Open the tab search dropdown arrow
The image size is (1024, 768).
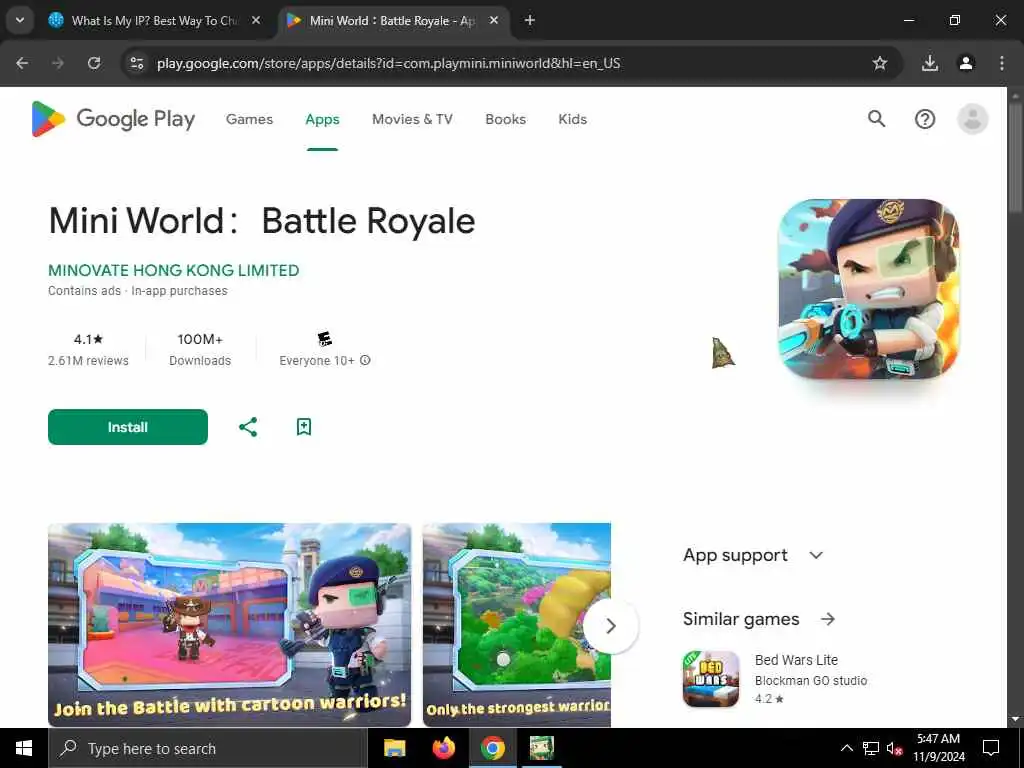20,20
